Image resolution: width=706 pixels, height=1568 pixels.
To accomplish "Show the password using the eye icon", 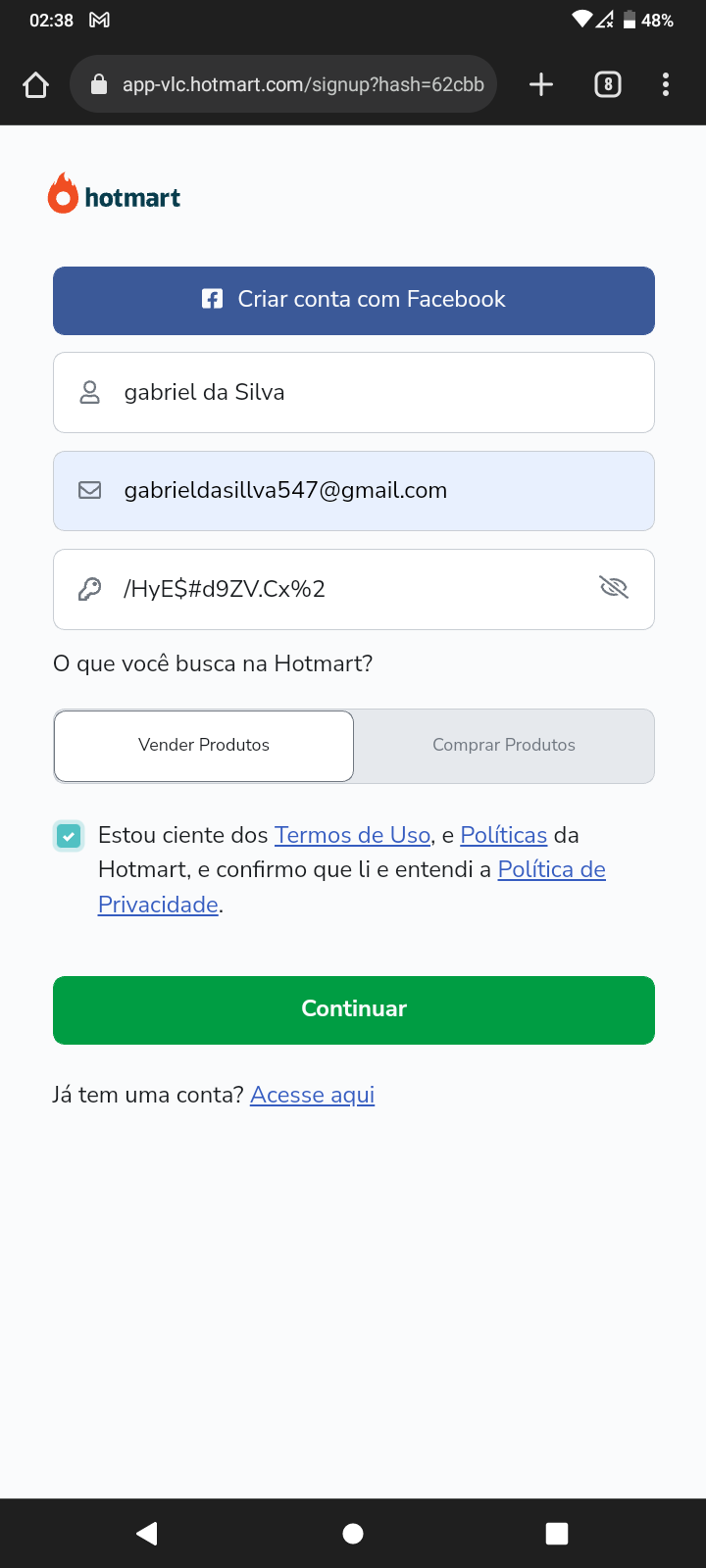I will pos(614,588).
